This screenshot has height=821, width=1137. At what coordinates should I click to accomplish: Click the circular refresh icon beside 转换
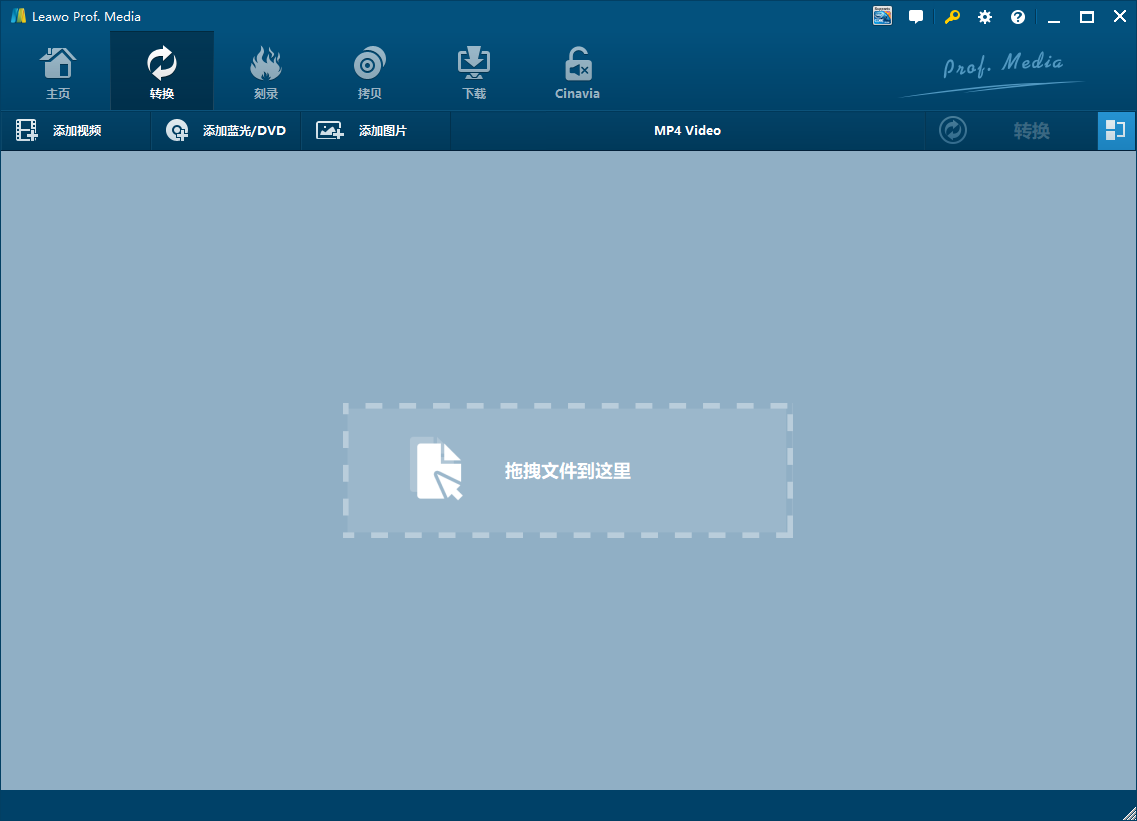(953, 131)
